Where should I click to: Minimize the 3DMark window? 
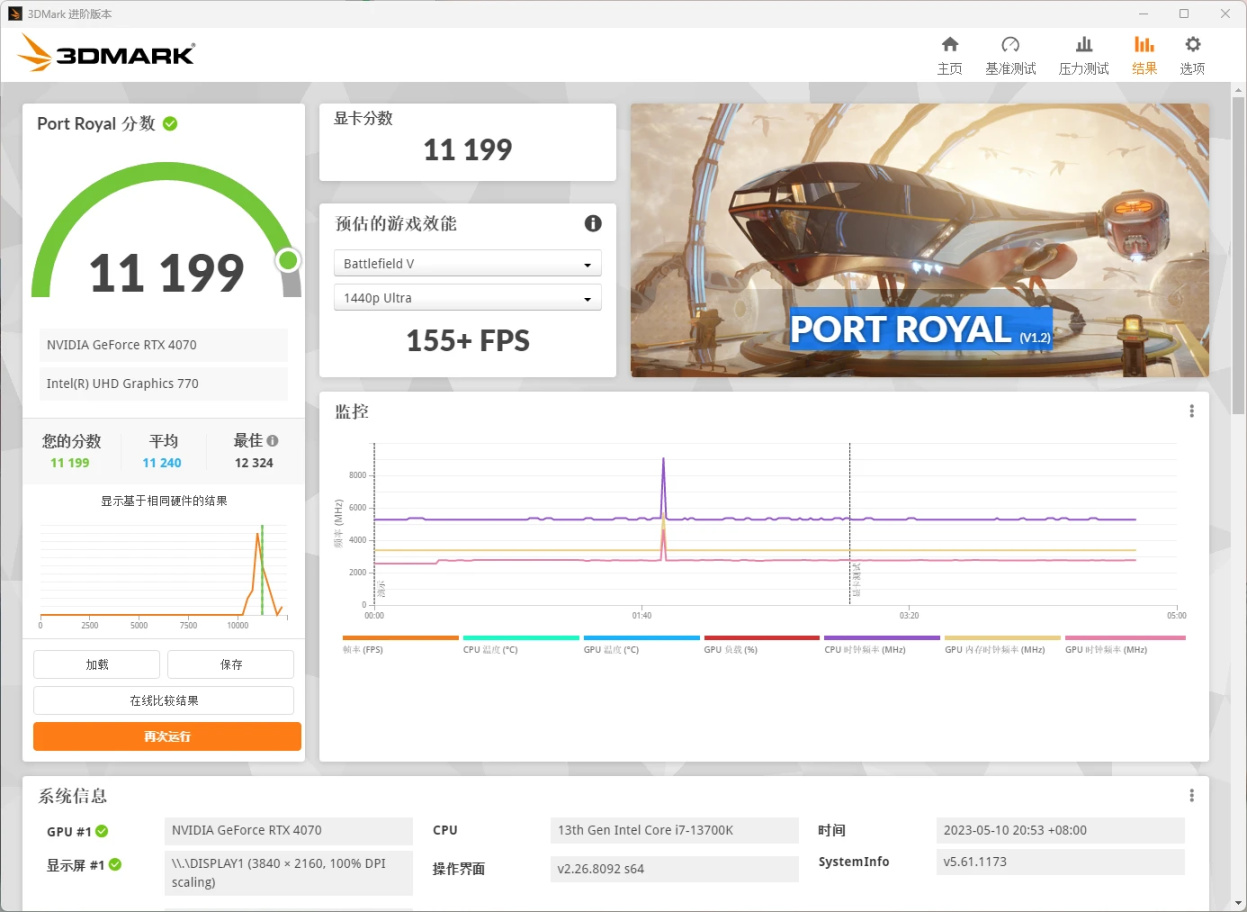(x=1143, y=14)
